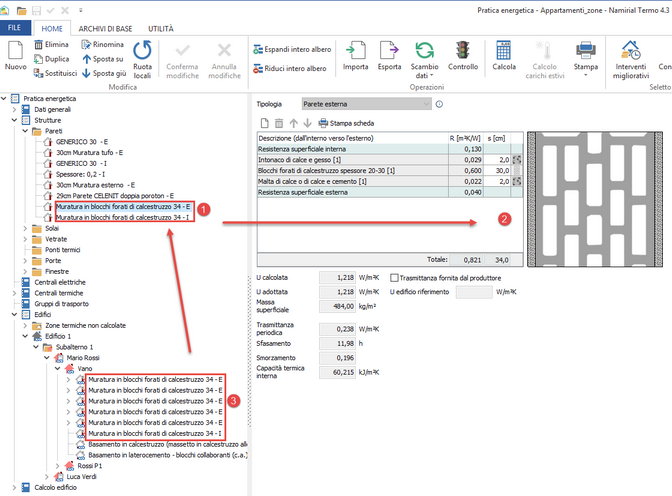Viewport: 672px width, 496px height.
Task: Click Elimina trash icon in ribbon
Action: click(39, 45)
